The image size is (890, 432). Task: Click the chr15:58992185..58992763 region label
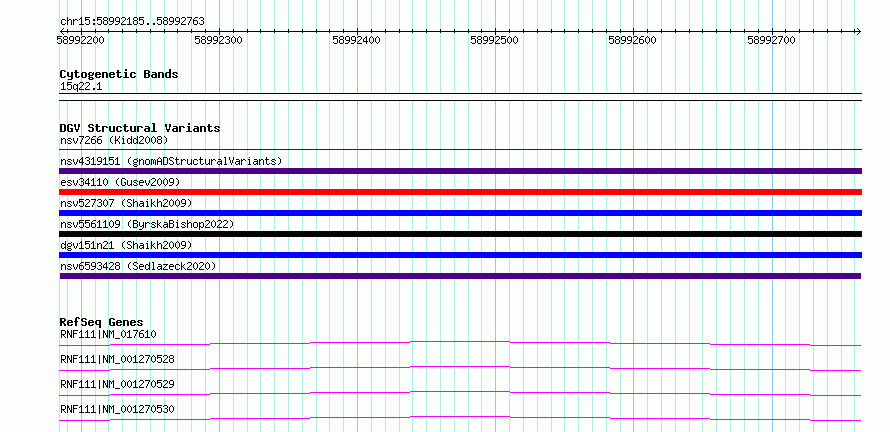click(x=132, y=22)
